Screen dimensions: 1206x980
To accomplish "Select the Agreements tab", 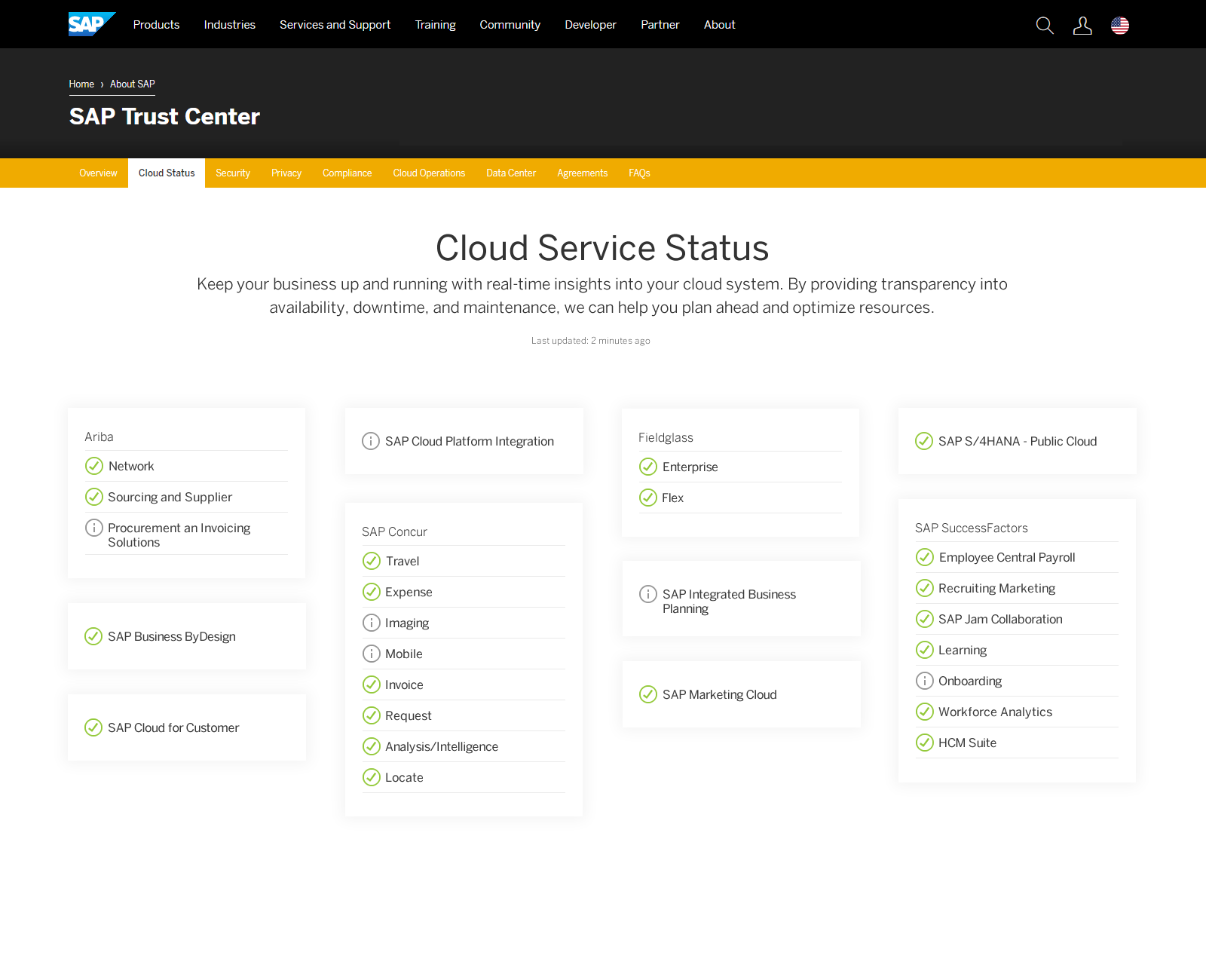I will click(x=583, y=173).
